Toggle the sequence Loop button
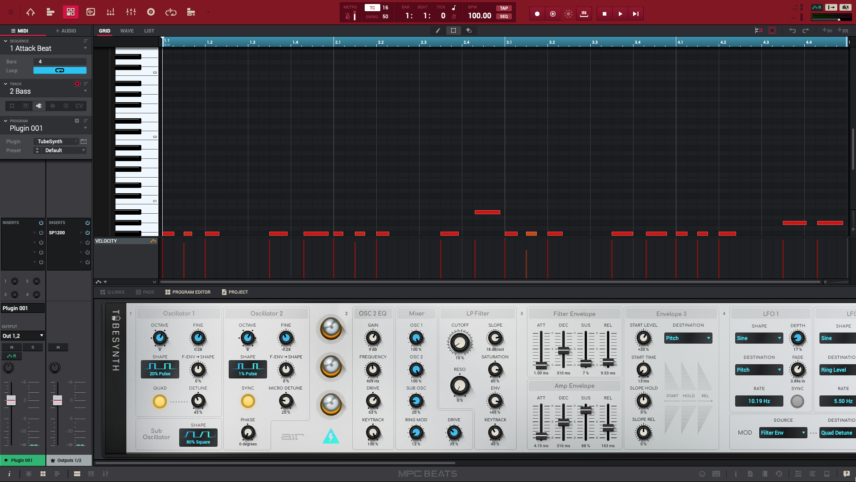The image size is (856, 482). coord(60,70)
